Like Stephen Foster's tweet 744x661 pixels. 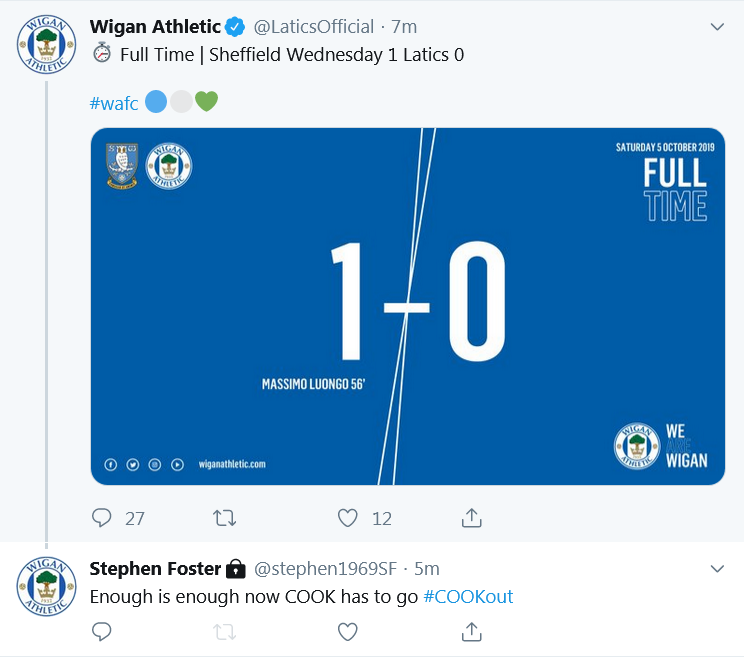[348, 632]
